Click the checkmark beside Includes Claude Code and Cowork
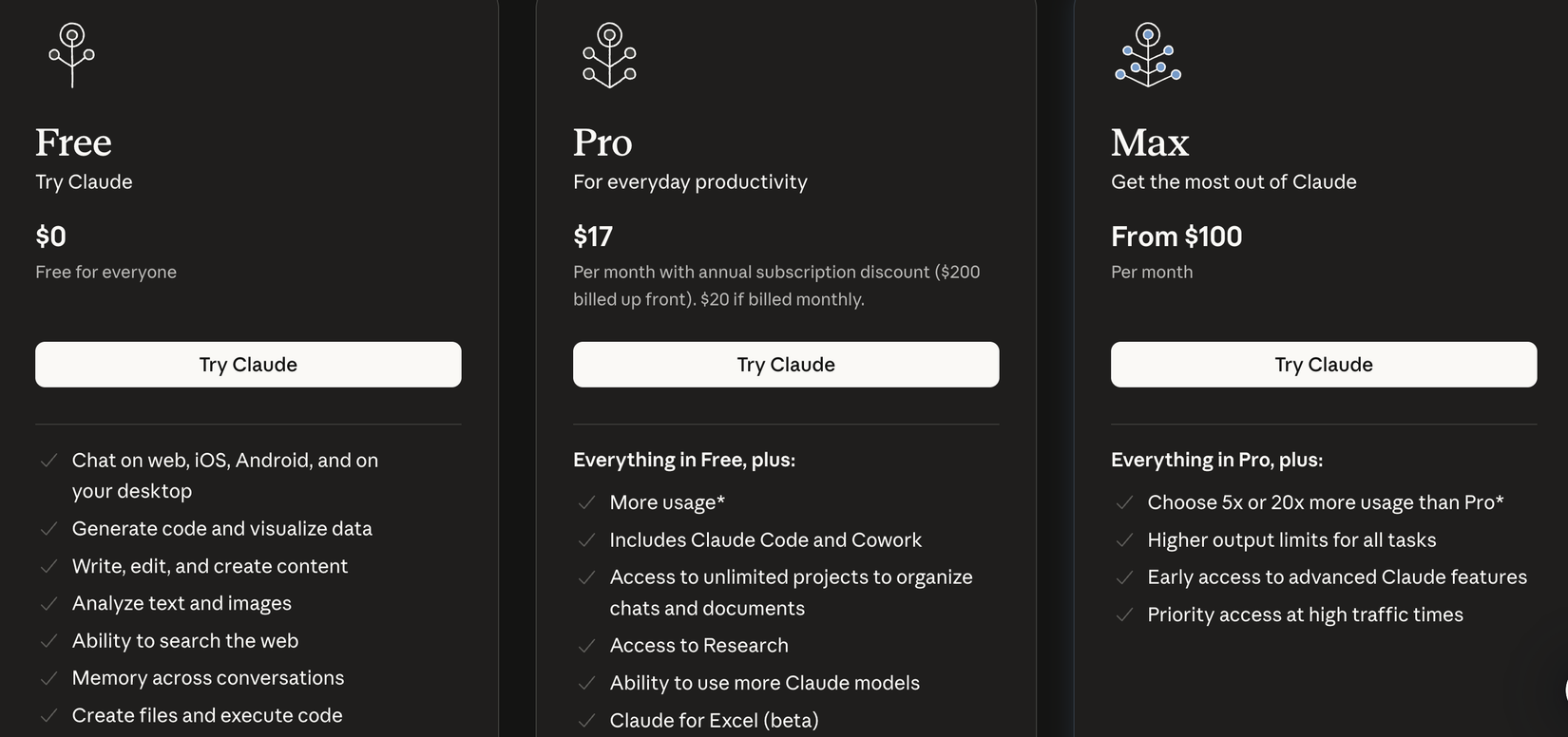 [x=587, y=540]
